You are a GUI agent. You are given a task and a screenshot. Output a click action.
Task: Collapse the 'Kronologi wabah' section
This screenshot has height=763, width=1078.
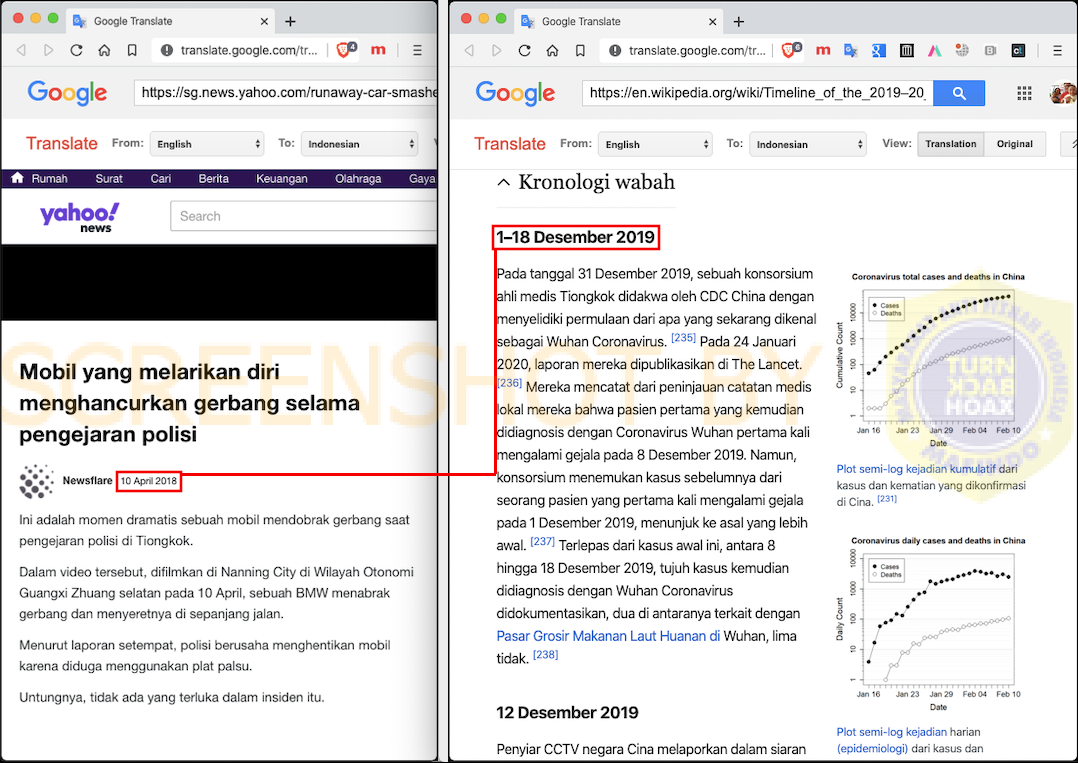tap(503, 182)
